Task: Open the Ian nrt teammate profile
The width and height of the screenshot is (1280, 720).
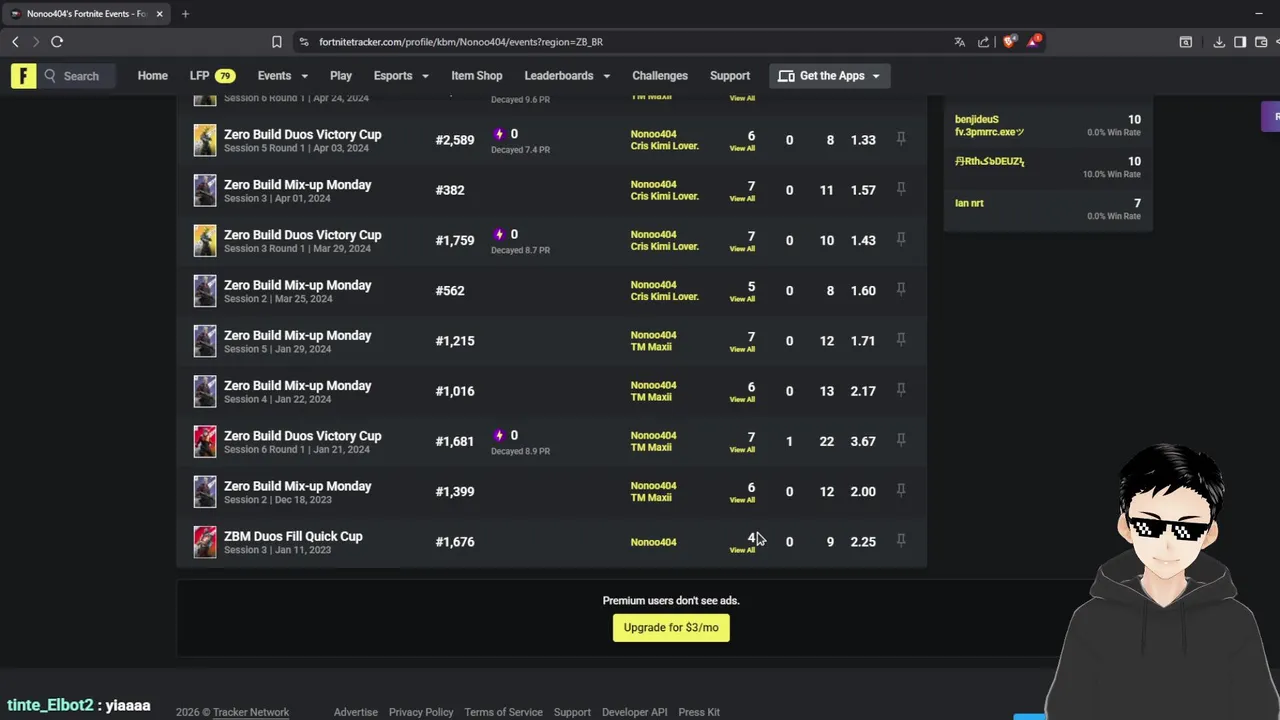Action: pos(969,203)
